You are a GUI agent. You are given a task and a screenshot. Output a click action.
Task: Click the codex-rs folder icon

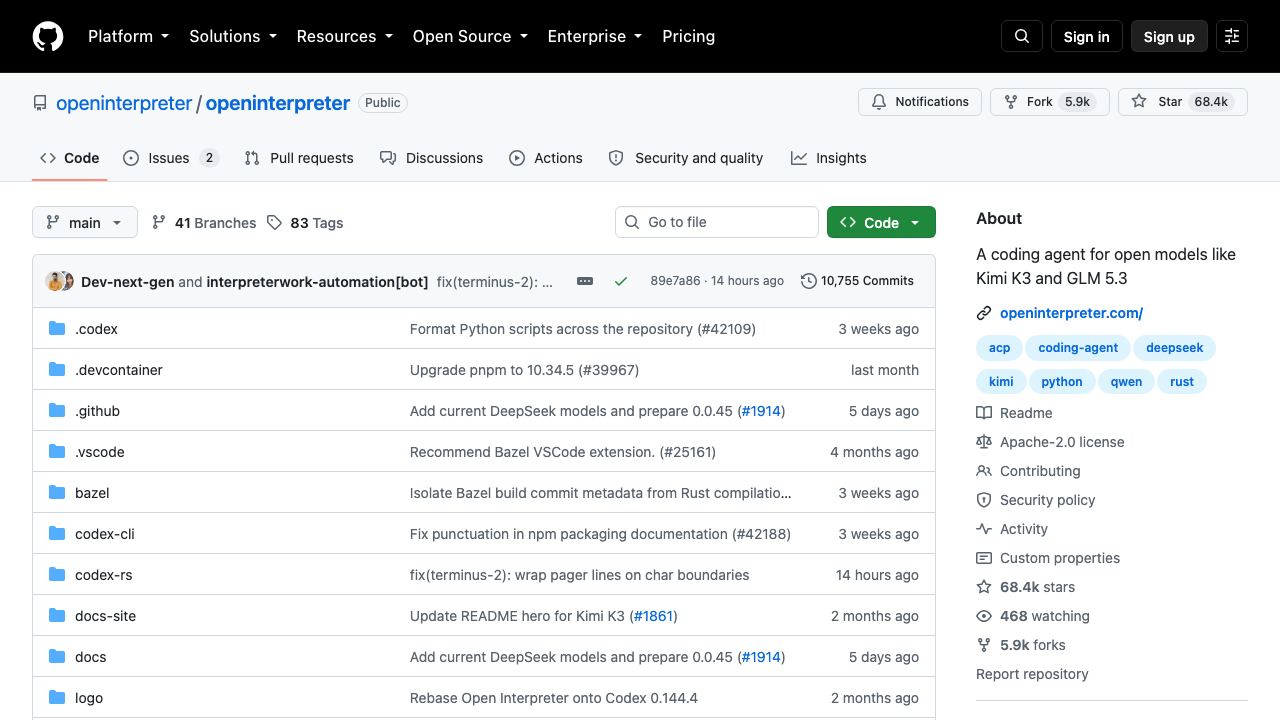[57, 575]
